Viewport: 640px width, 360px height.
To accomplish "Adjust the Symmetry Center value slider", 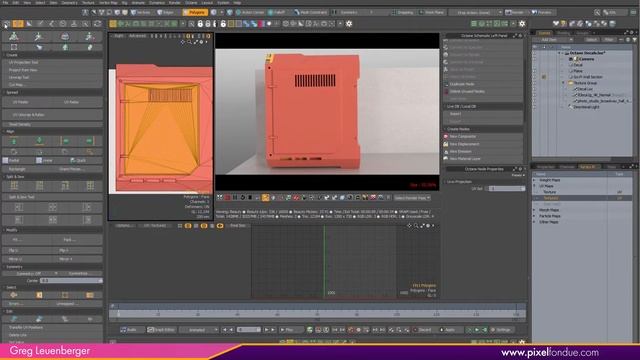I will coord(71,281).
